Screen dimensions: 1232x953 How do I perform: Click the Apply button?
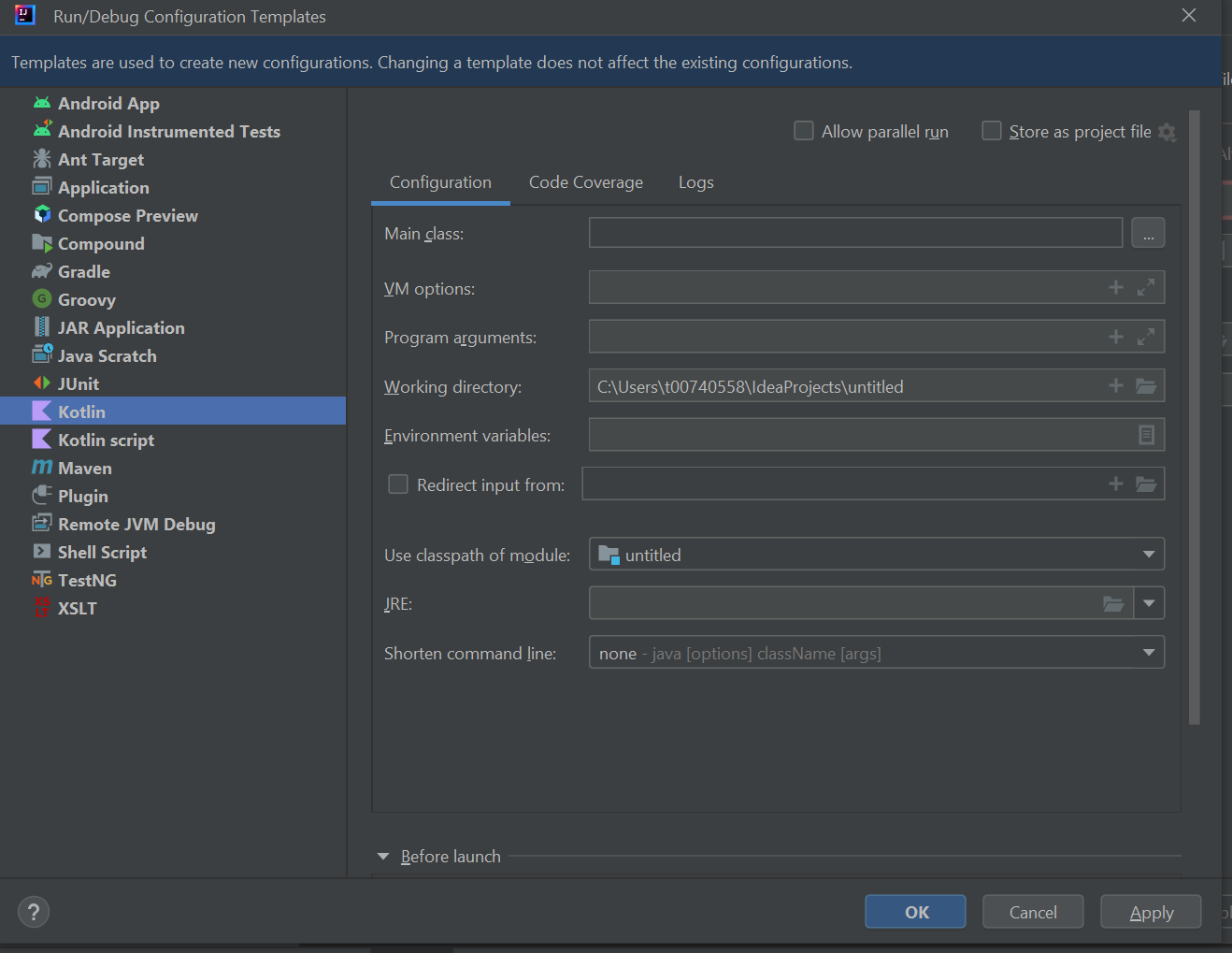pos(1151,912)
